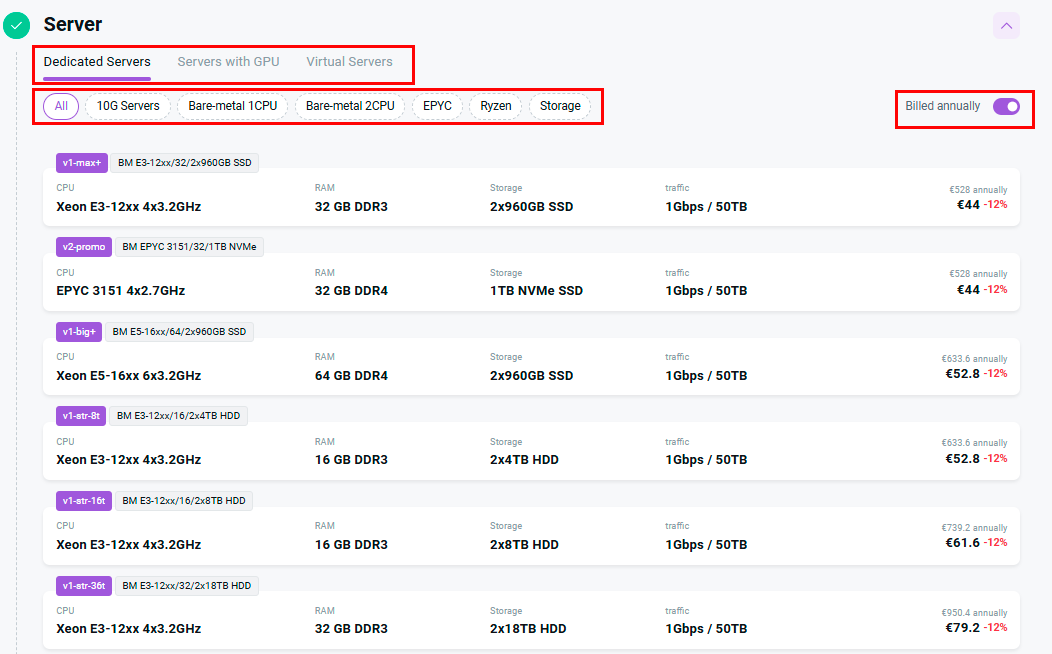Show only Ryzen servers
The image size is (1052, 654).
[495, 106]
